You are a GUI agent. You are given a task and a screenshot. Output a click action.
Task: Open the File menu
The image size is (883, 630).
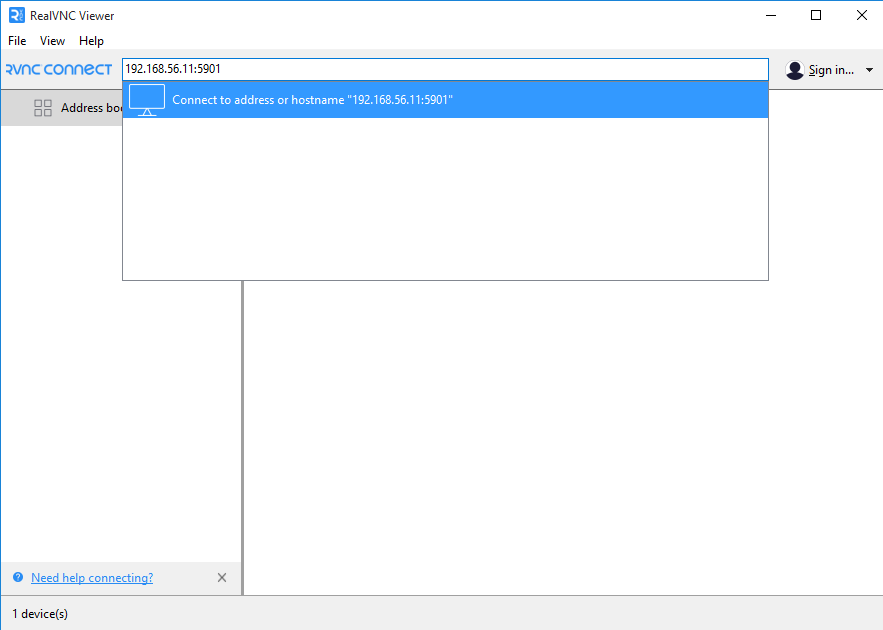click(x=17, y=41)
